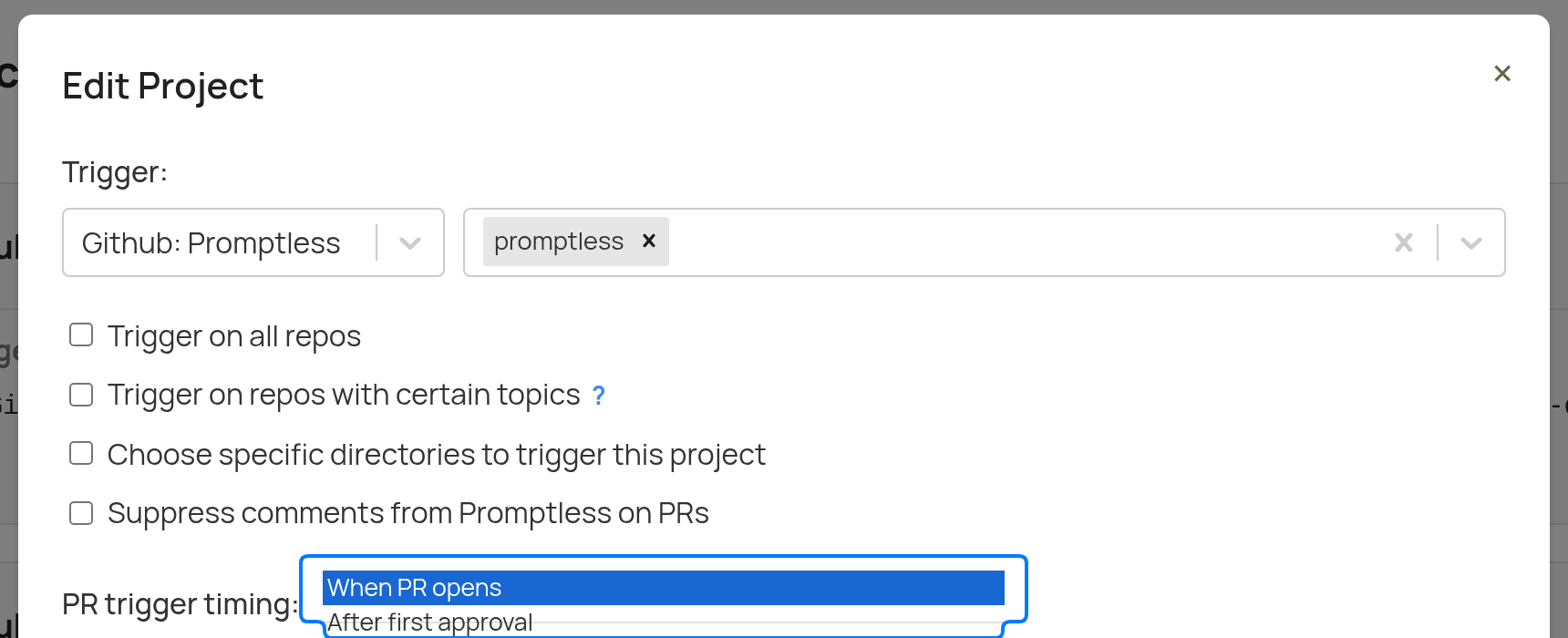Click the chevron on the Github account selector
The image size is (1568, 638).
click(x=409, y=242)
